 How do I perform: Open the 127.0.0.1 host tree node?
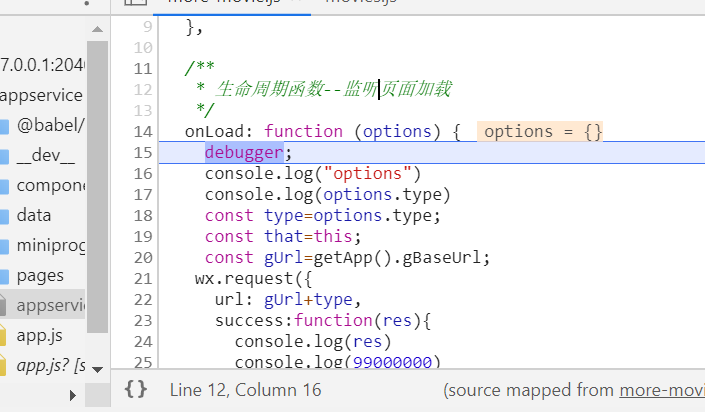(x=42, y=65)
